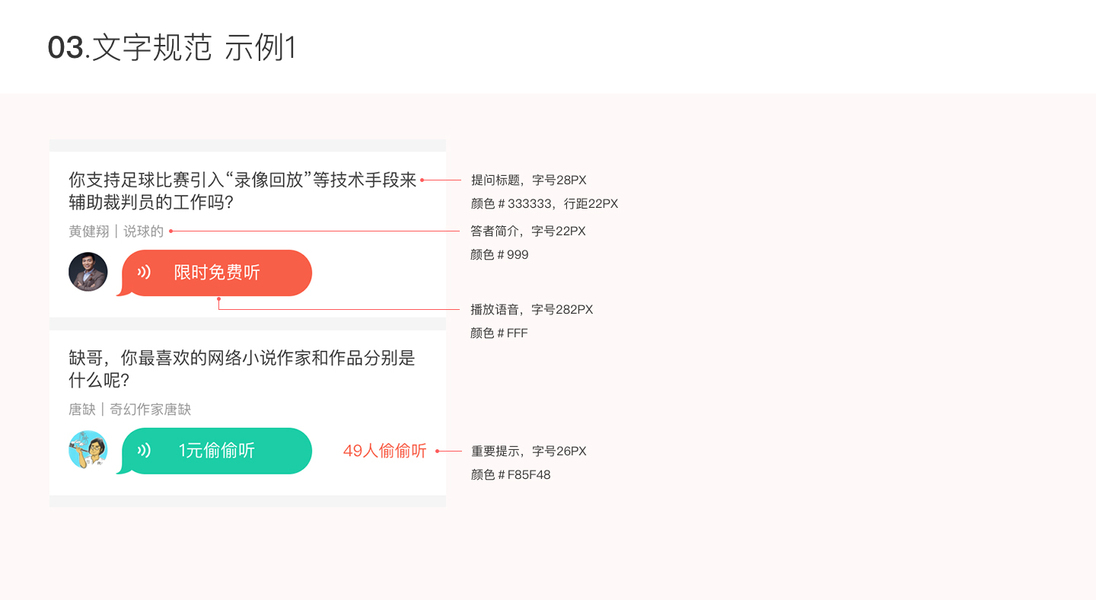Open the question about 足球比赛 录像回放
The width and height of the screenshot is (1096, 600).
pyautogui.click(x=242, y=191)
